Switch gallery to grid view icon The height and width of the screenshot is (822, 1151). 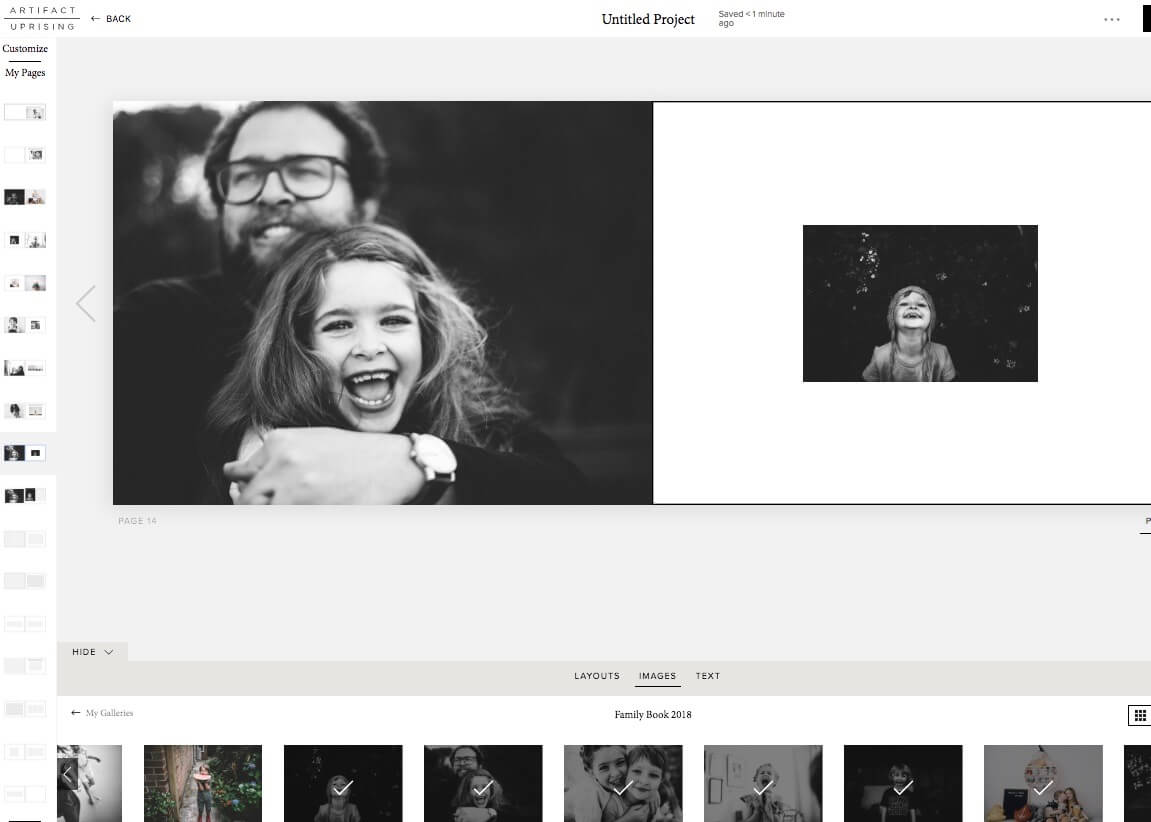[1139, 715]
